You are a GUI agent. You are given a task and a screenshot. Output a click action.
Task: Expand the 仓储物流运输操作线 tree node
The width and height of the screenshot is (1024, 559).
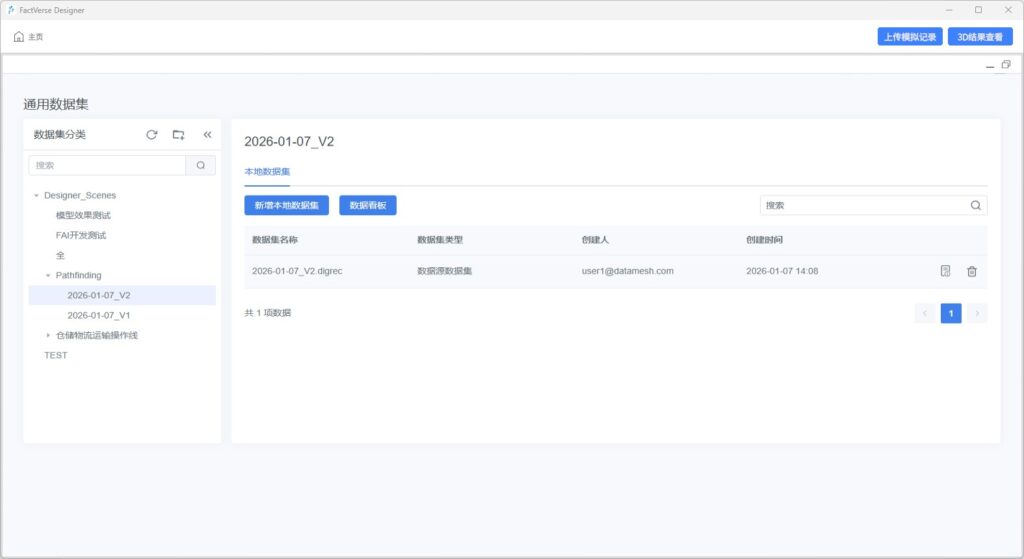point(48,335)
